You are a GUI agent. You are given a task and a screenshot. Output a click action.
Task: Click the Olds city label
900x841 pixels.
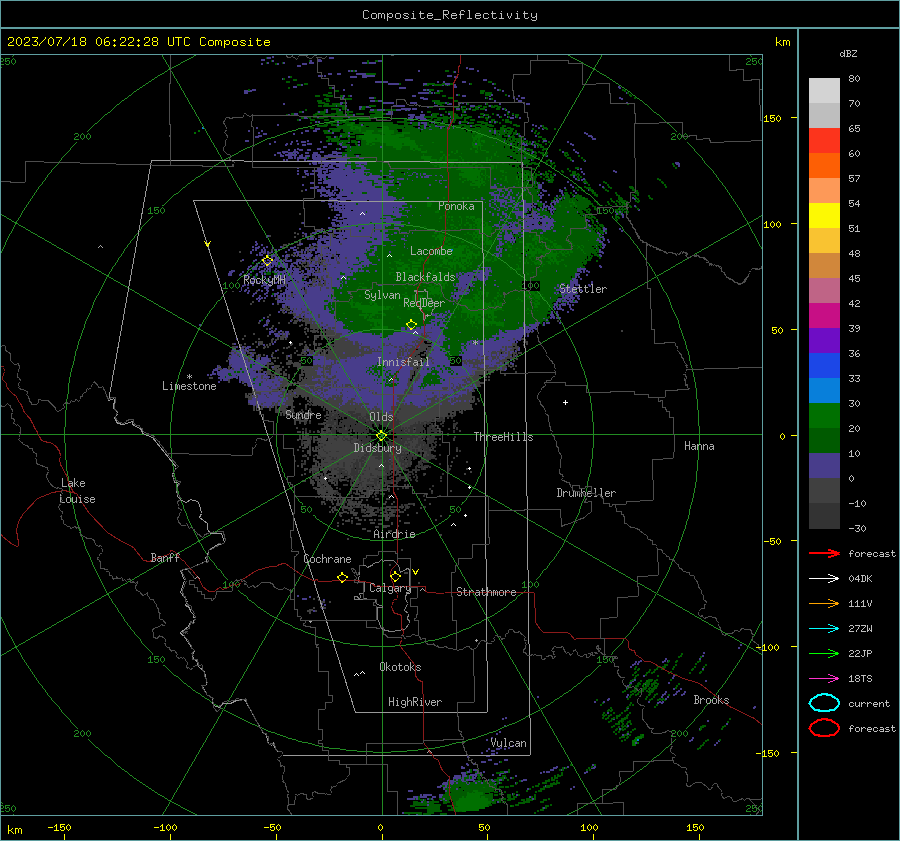pos(381,417)
